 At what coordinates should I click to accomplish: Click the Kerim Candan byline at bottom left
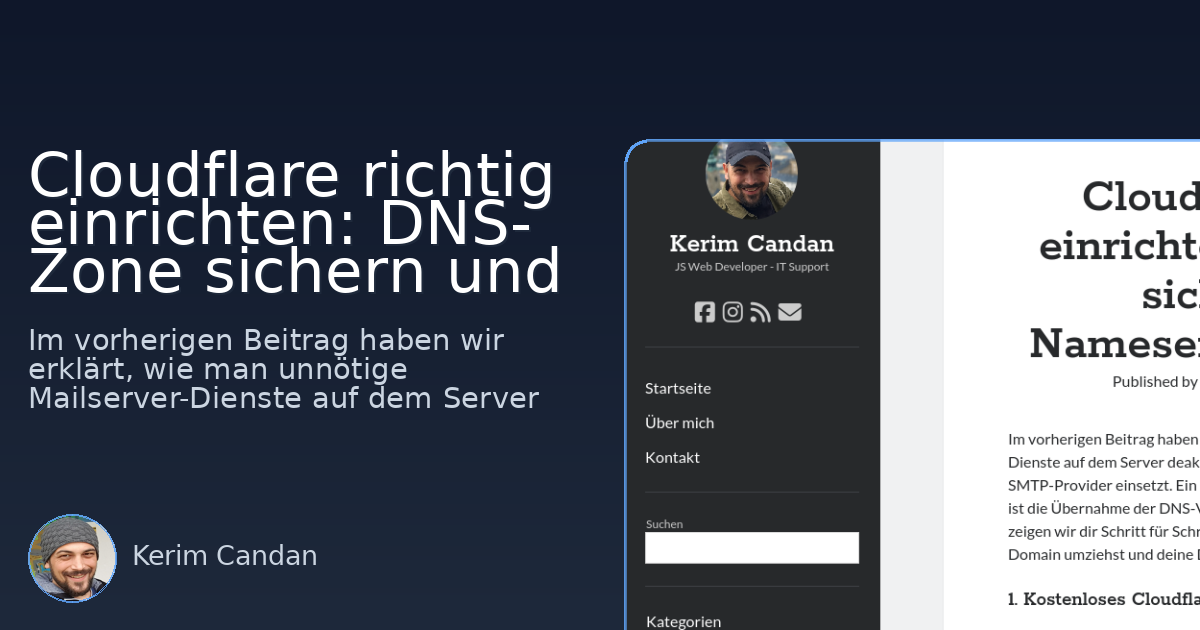click(224, 555)
